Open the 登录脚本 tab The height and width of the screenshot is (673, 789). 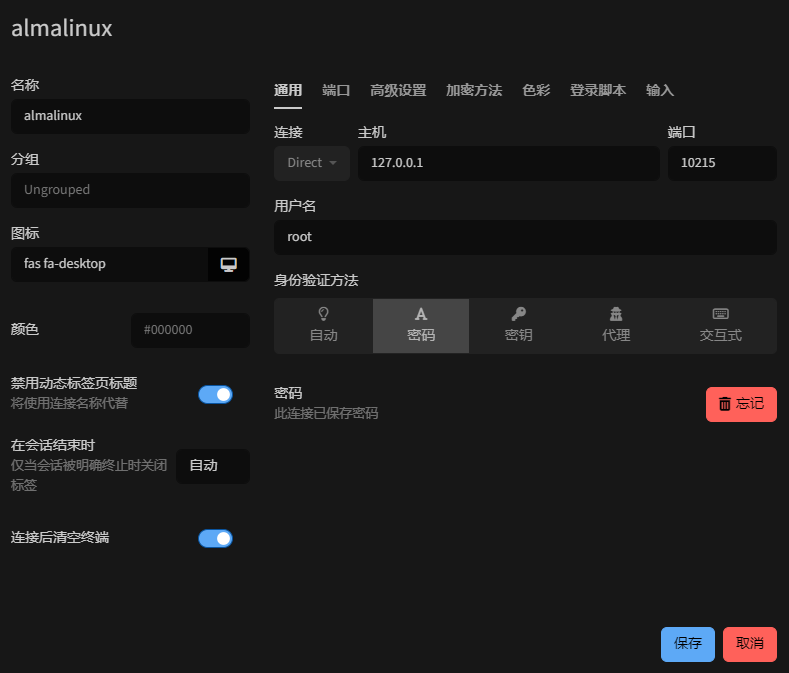tap(598, 91)
